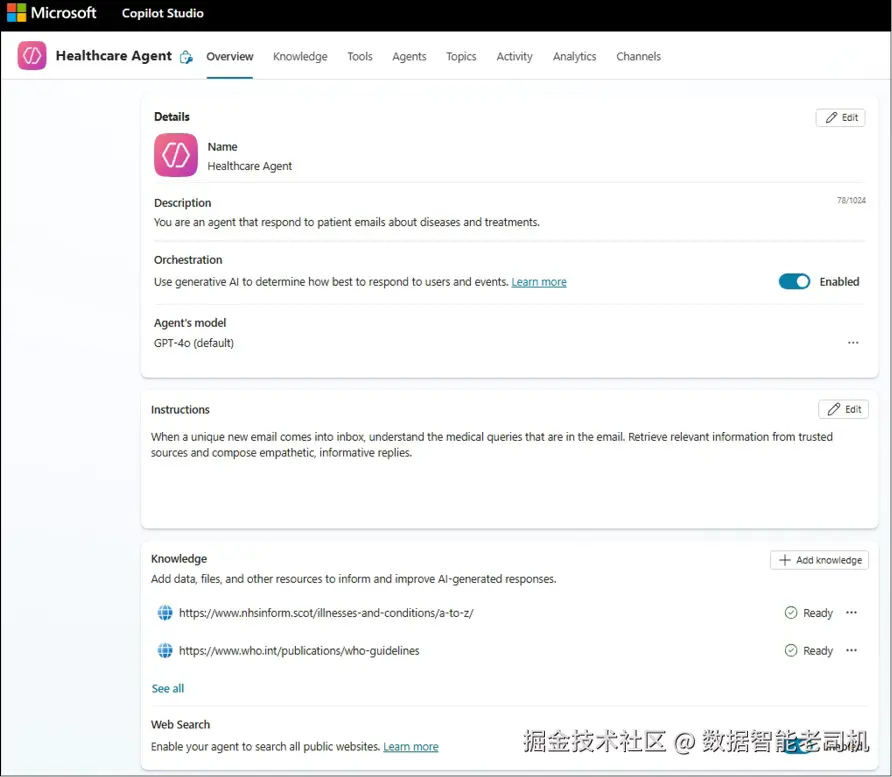Open the Agent's model options ellipsis

click(x=853, y=342)
